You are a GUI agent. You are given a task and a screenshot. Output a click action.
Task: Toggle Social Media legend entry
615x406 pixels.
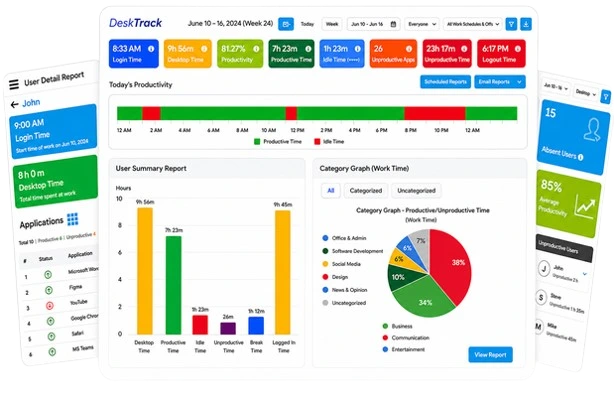[342, 264]
